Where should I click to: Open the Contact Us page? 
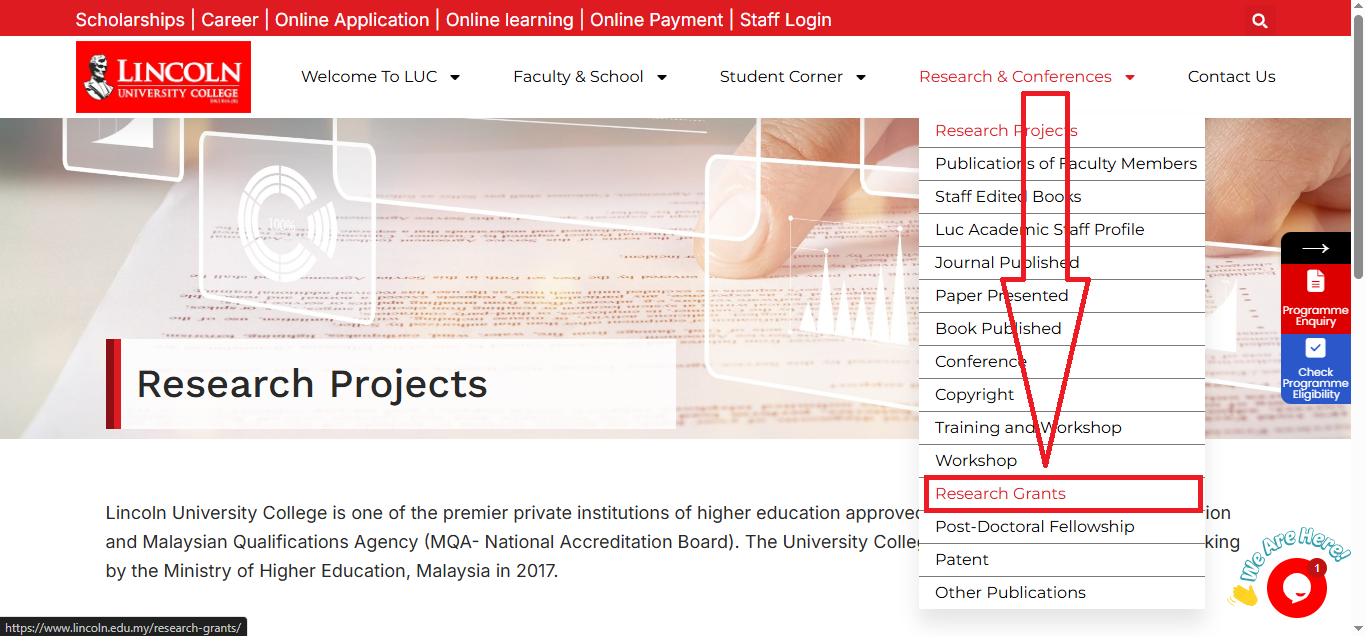click(x=1231, y=77)
